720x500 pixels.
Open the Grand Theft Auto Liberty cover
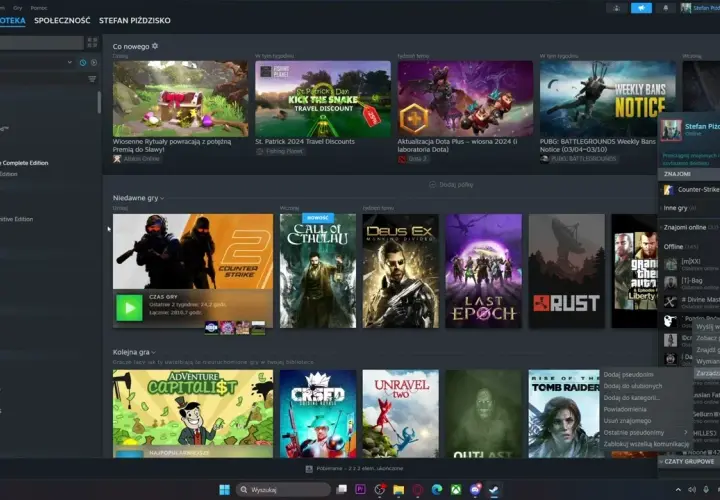point(635,271)
